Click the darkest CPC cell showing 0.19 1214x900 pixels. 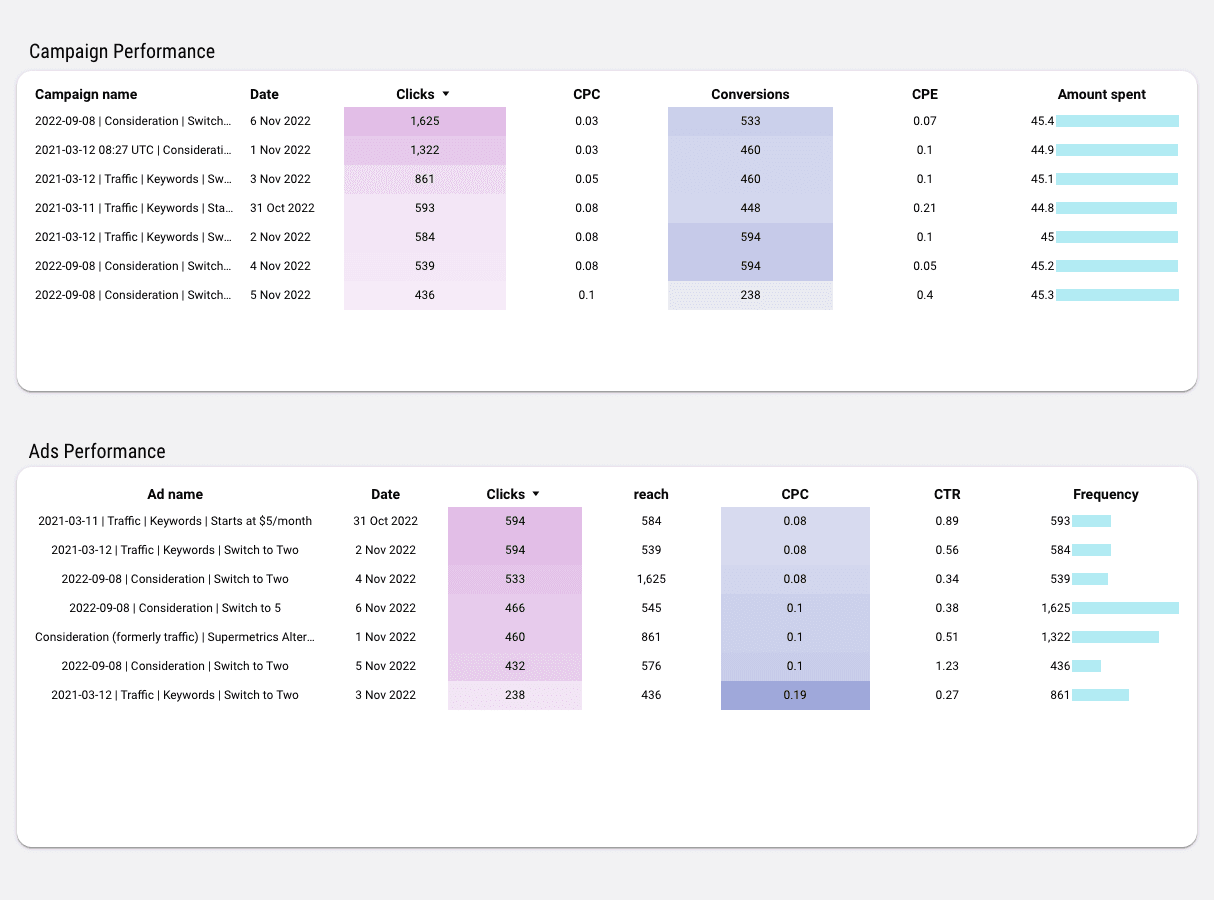[x=795, y=694]
